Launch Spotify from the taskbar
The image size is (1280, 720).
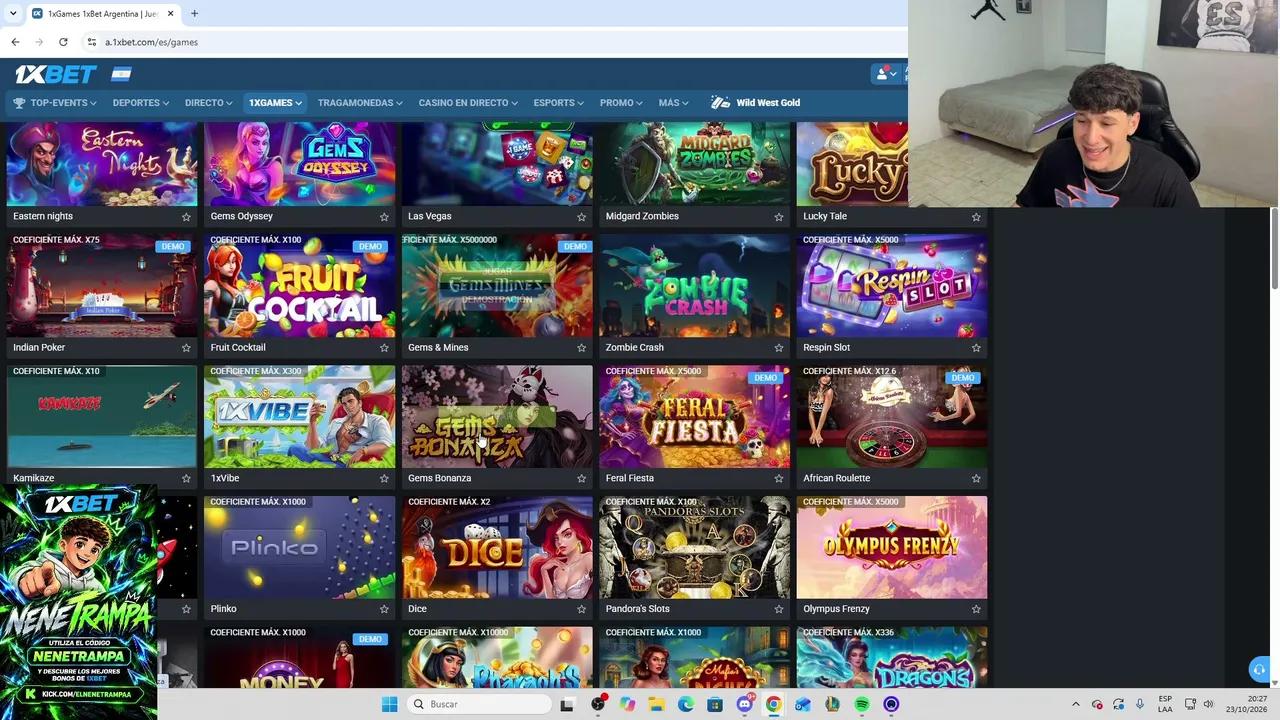862,704
